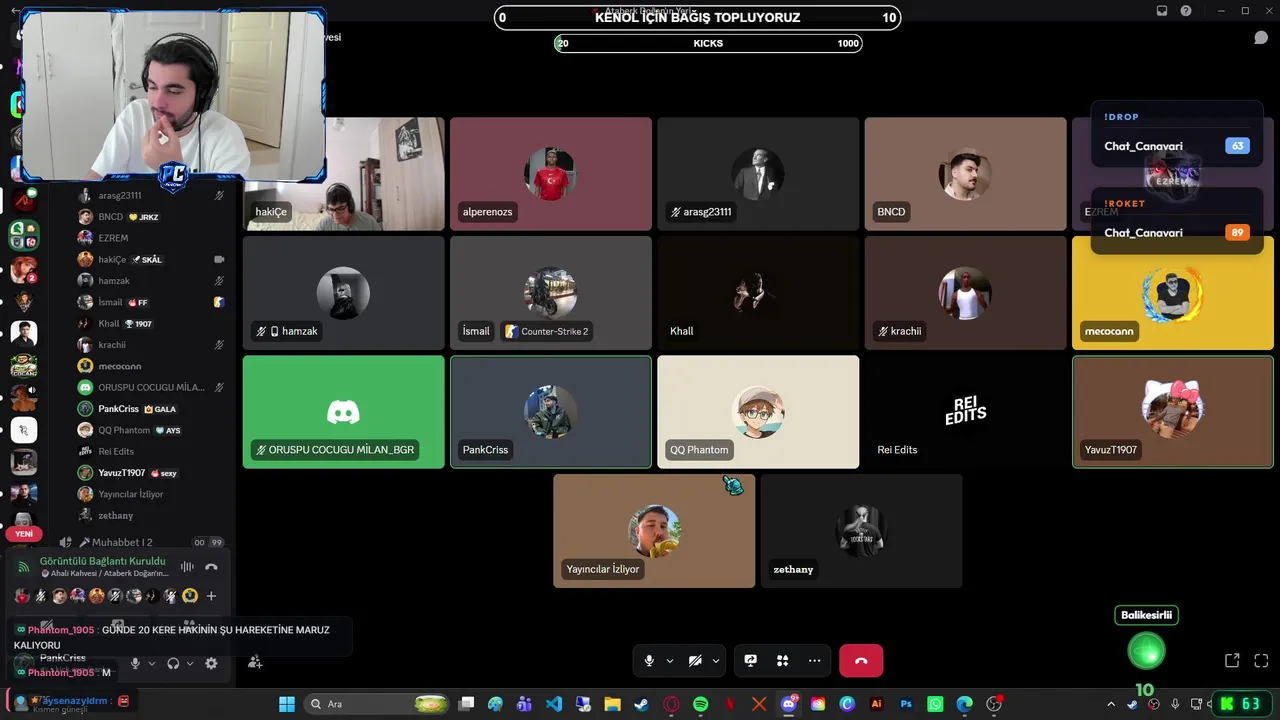Open the three-dot more options menu
Image resolution: width=1280 pixels, height=720 pixels.
coord(815,661)
